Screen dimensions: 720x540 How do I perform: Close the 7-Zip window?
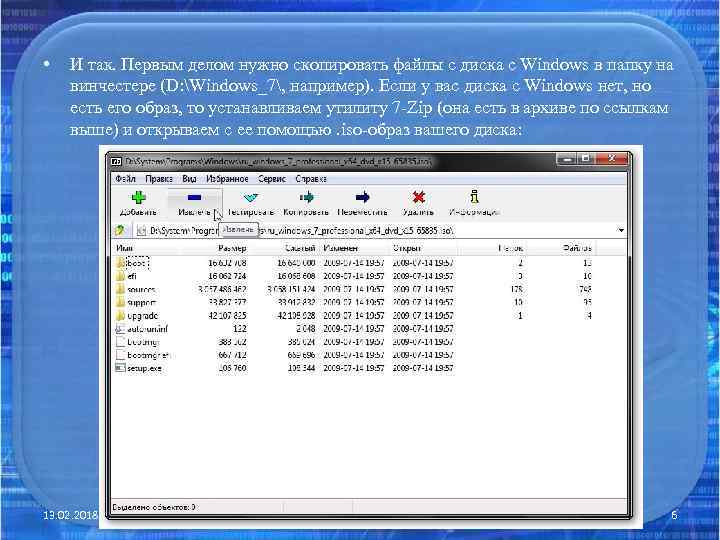coord(611,159)
